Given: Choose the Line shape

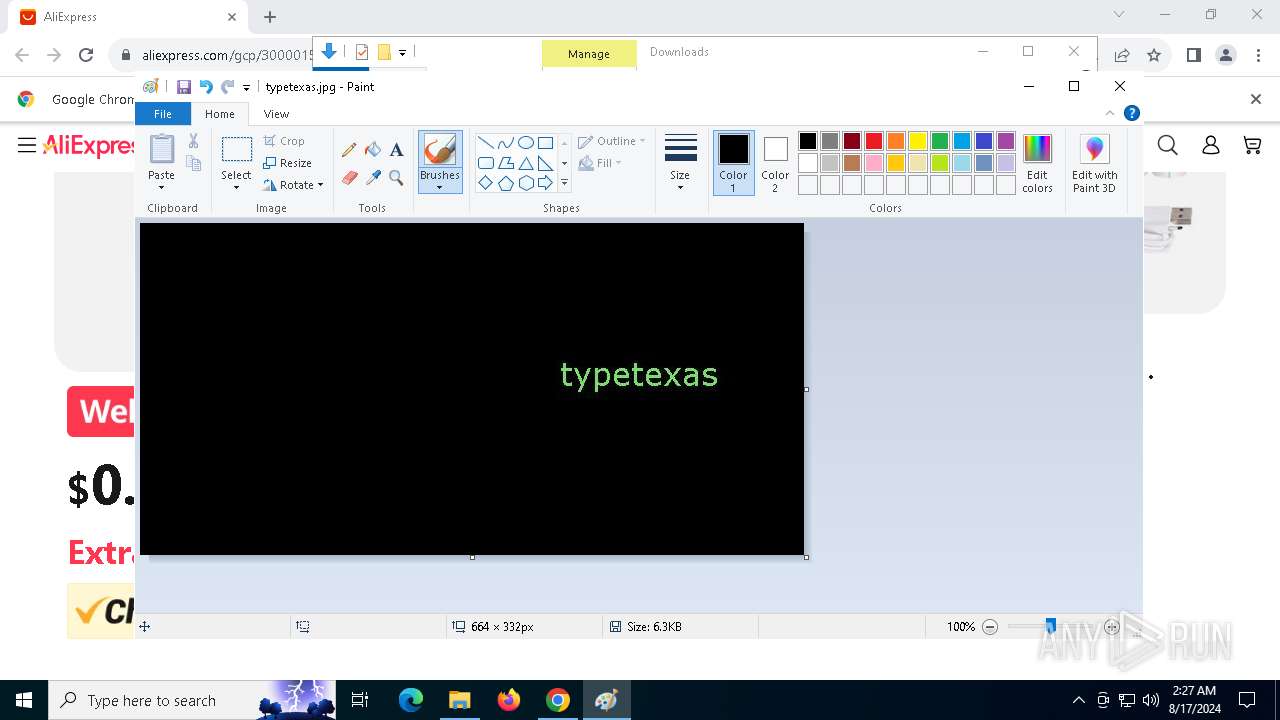Looking at the screenshot, I should (485, 142).
